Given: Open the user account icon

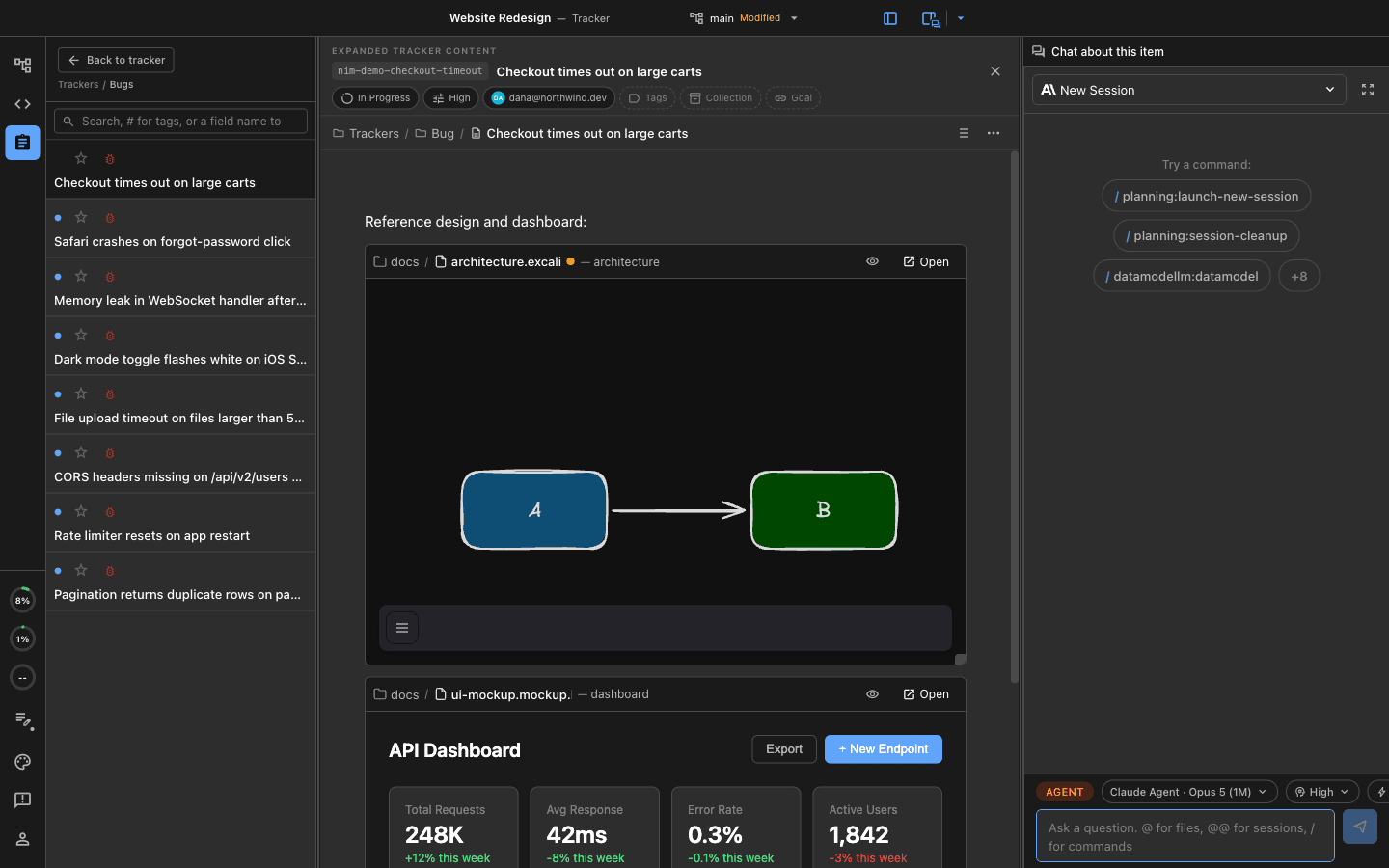Looking at the screenshot, I should (x=22, y=839).
